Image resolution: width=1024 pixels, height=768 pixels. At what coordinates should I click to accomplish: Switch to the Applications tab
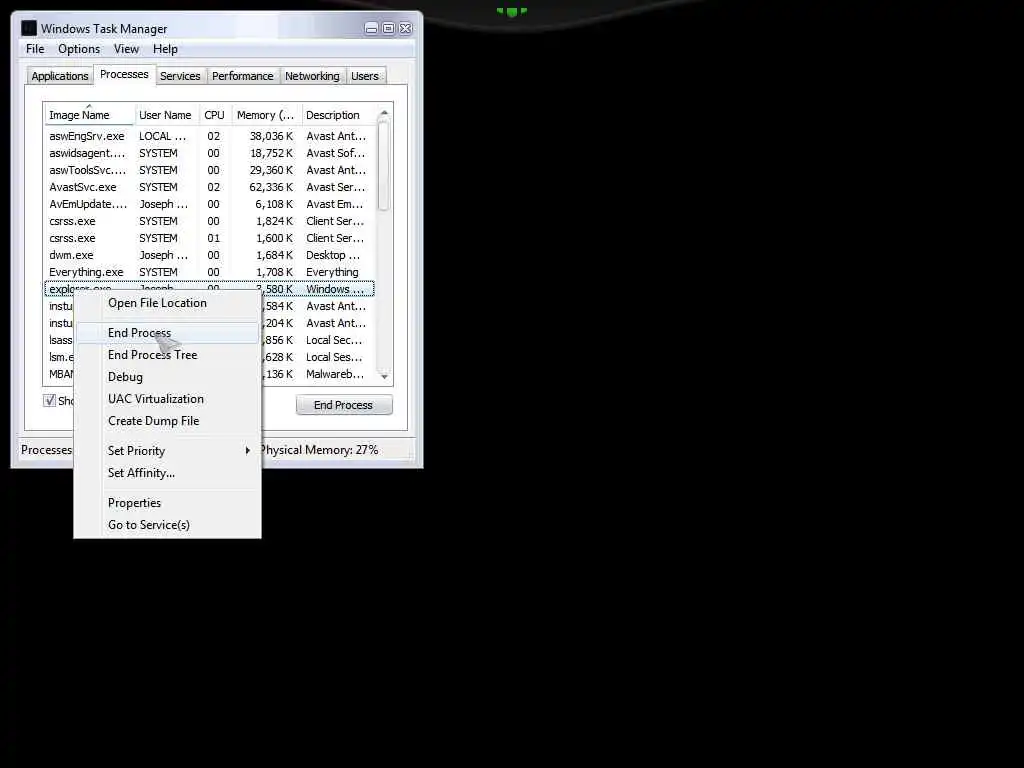59,76
